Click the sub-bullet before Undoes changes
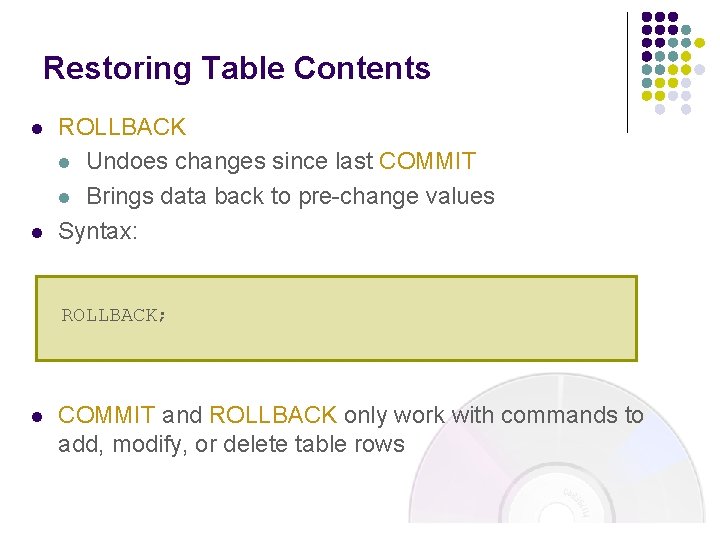This screenshot has height=540, width=720. point(65,162)
